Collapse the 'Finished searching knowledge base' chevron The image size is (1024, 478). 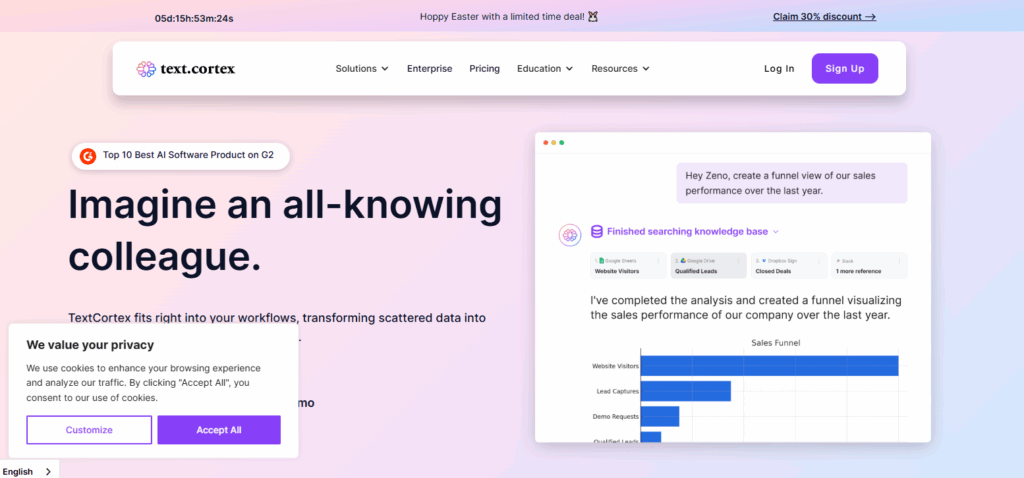[x=776, y=232]
